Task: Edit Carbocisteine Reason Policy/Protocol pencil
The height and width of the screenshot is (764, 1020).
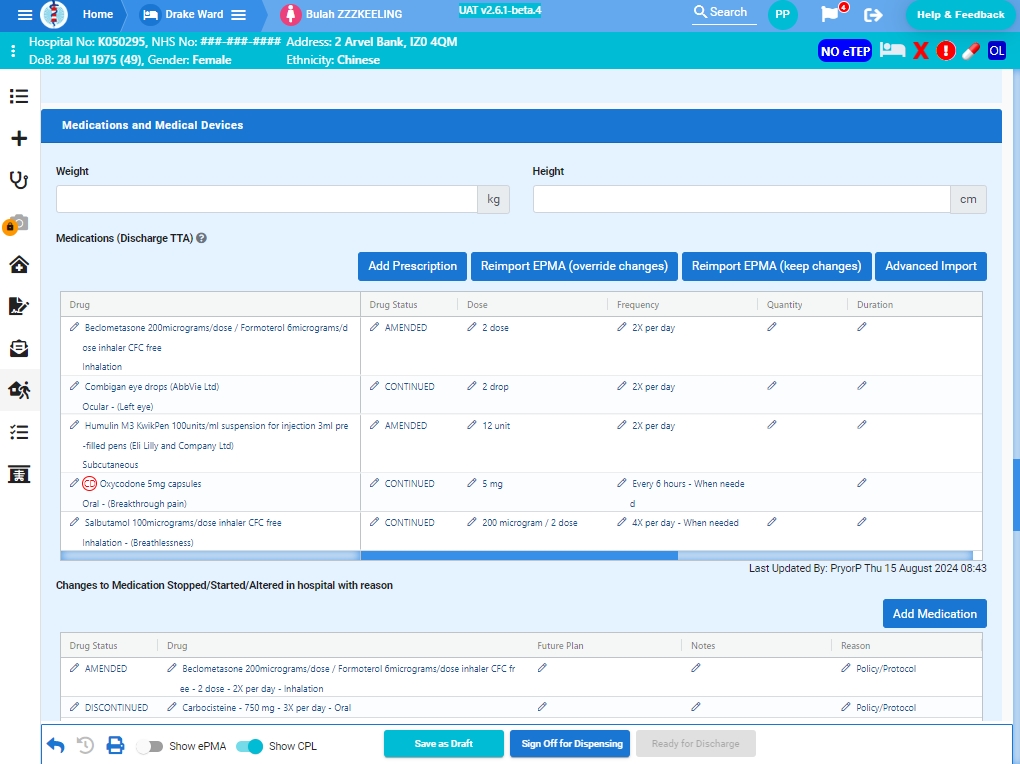Action: coord(846,707)
